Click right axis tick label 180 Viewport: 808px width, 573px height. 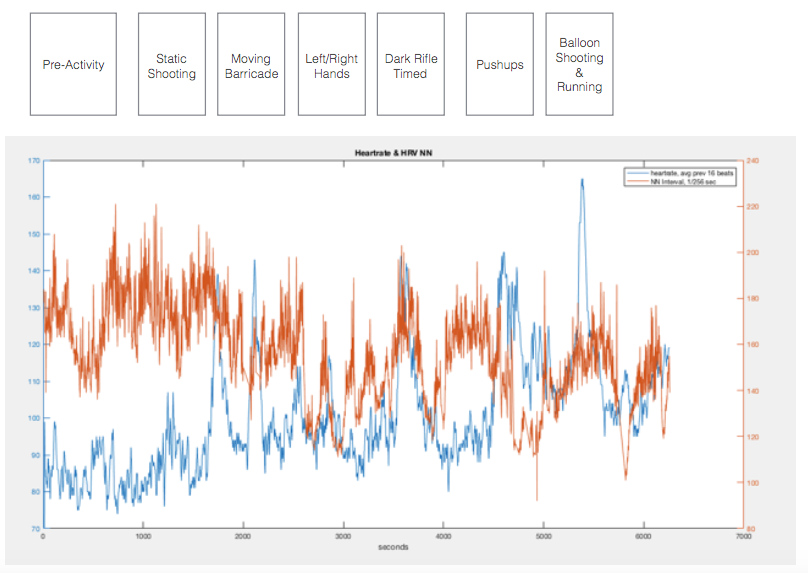pos(753,298)
